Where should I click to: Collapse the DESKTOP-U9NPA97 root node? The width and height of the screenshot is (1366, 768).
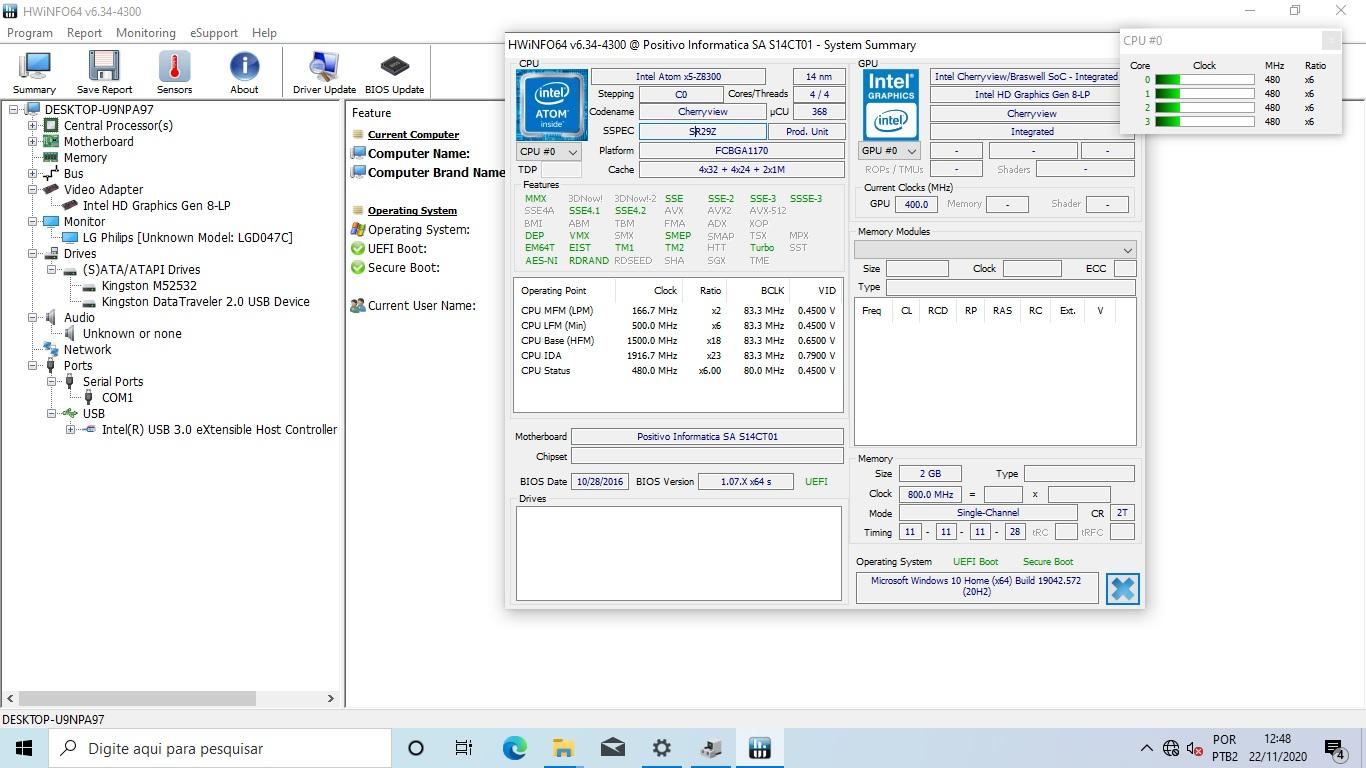[x=14, y=109]
